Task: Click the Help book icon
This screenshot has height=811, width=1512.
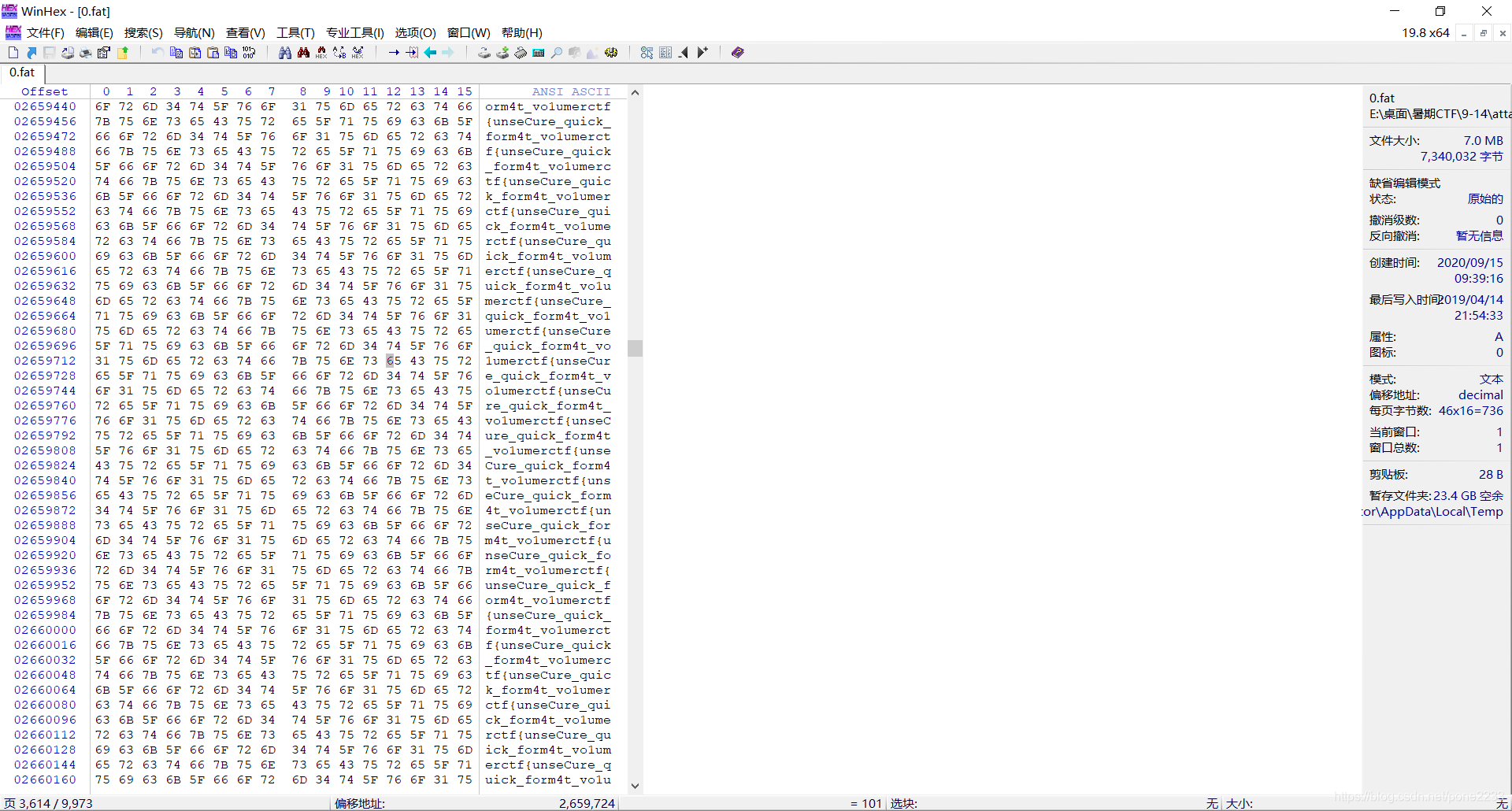Action: (738, 53)
